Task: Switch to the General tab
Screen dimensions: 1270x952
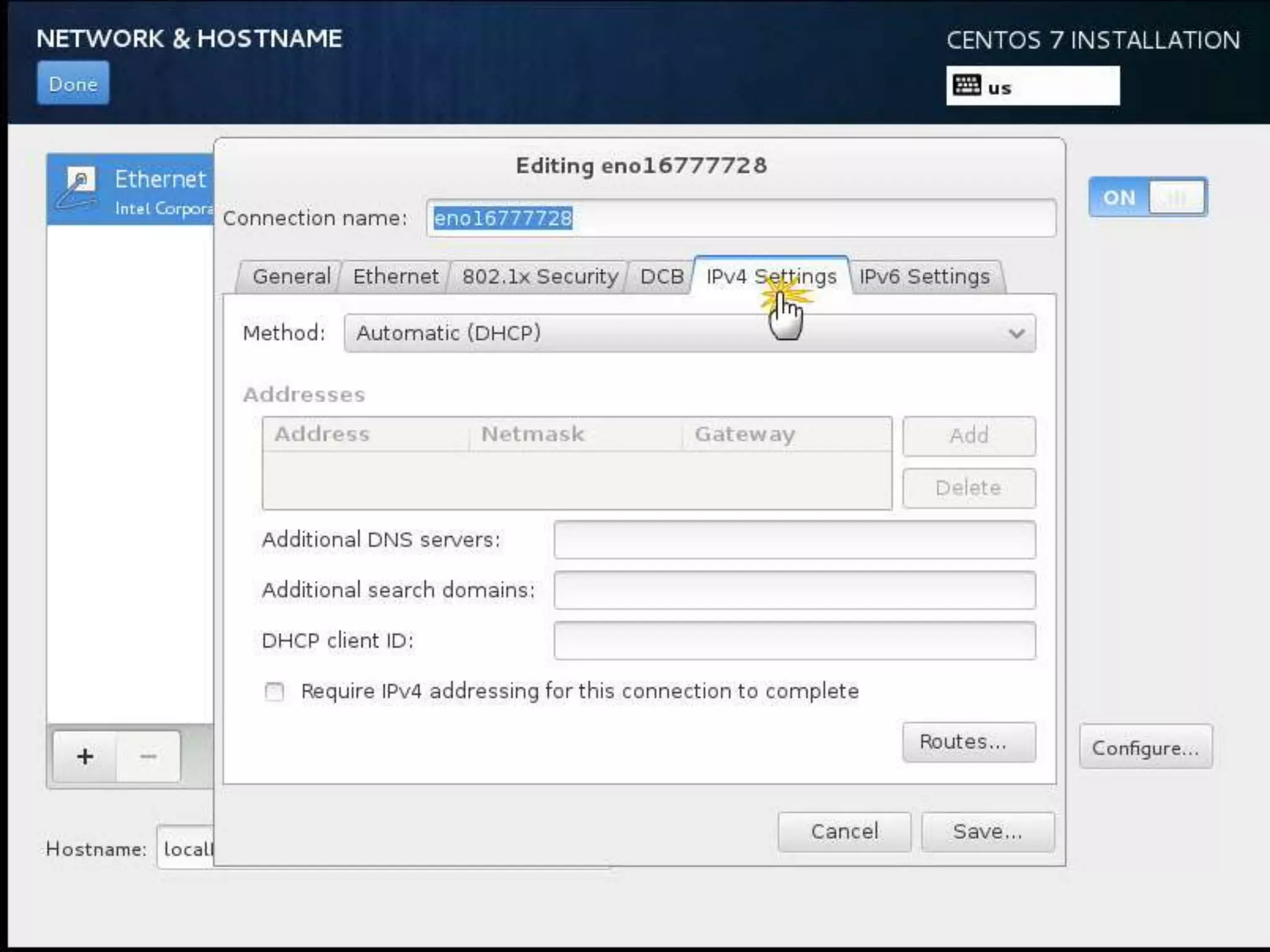Action: click(x=291, y=276)
